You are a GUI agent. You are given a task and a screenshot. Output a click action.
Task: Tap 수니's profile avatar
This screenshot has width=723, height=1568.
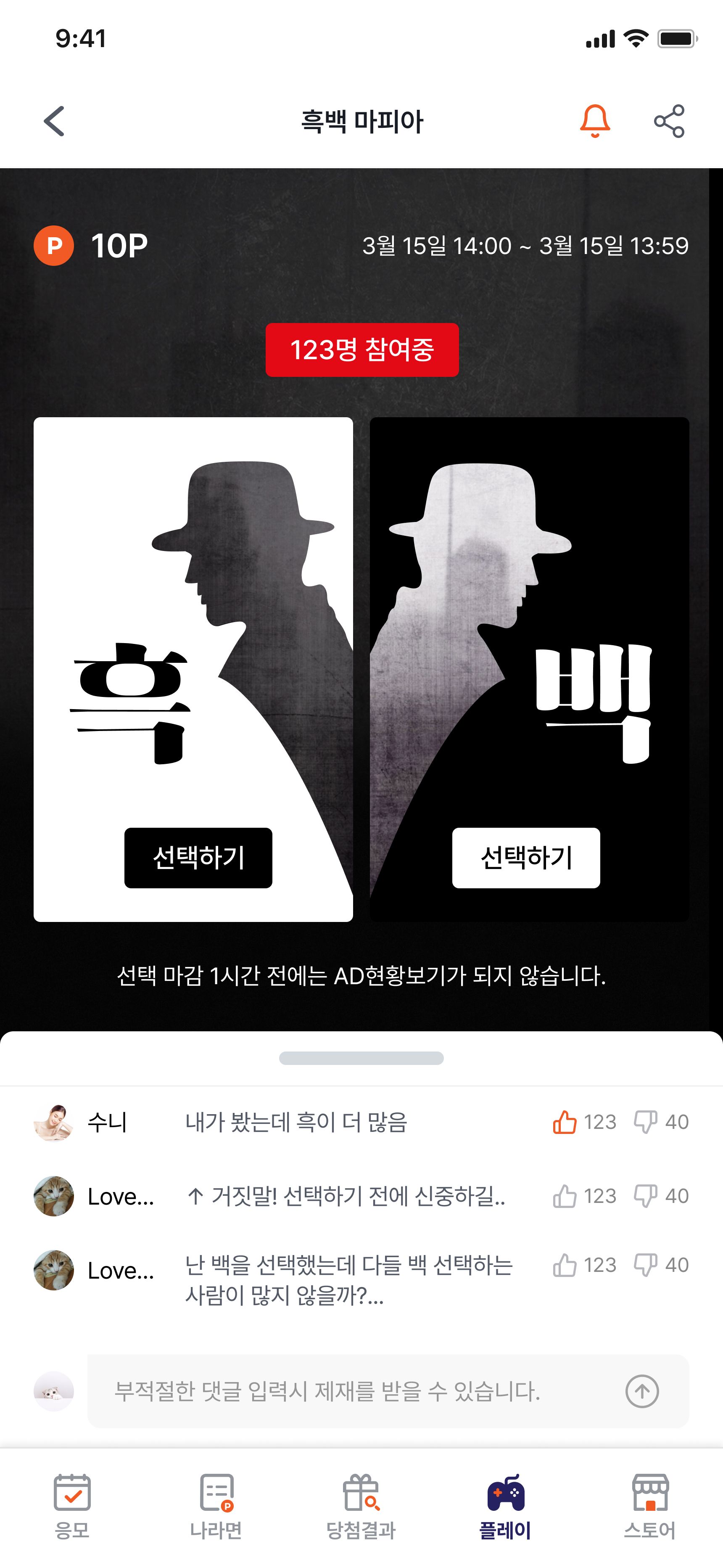click(53, 1122)
